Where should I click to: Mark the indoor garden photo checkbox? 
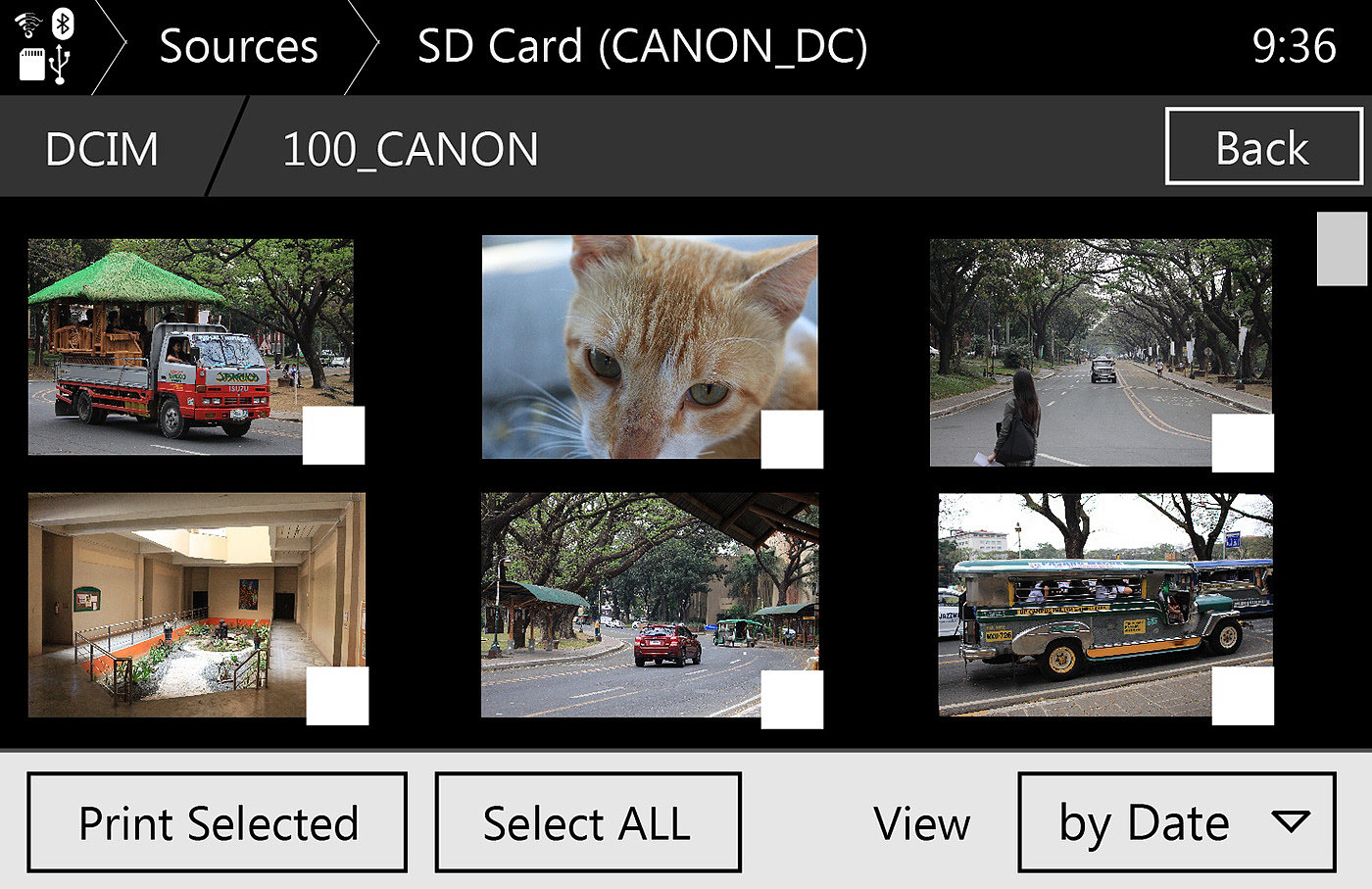point(337,696)
